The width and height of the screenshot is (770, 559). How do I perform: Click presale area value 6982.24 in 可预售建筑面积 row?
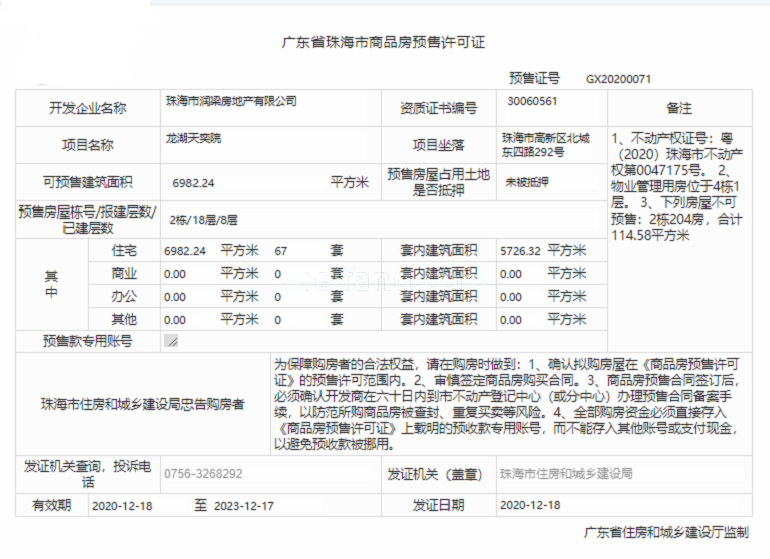pos(193,183)
